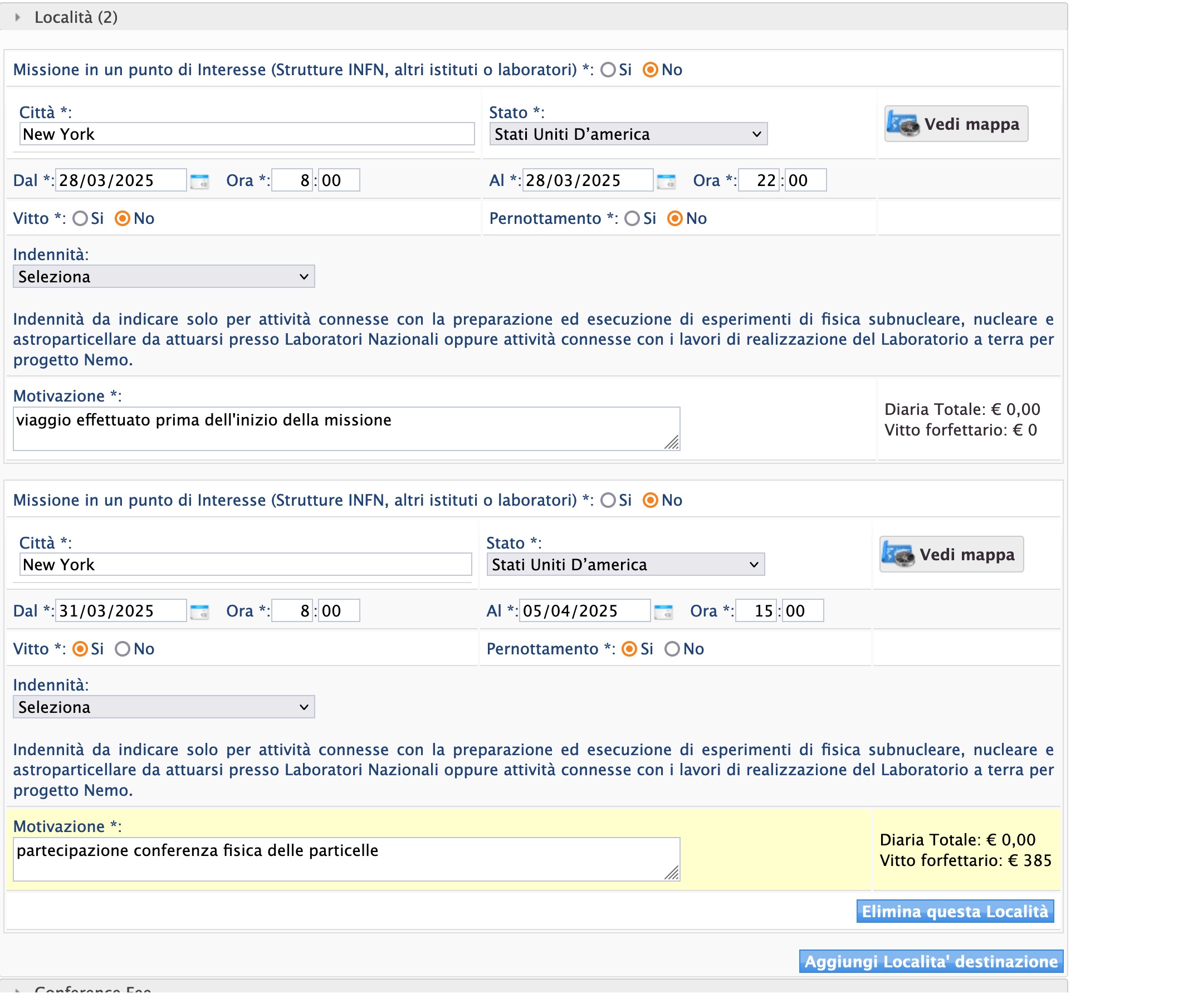This screenshot has width=1193, height=1008.
Task: Click 'Vitto forfettario: € 385' text
Action: tap(965, 860)
